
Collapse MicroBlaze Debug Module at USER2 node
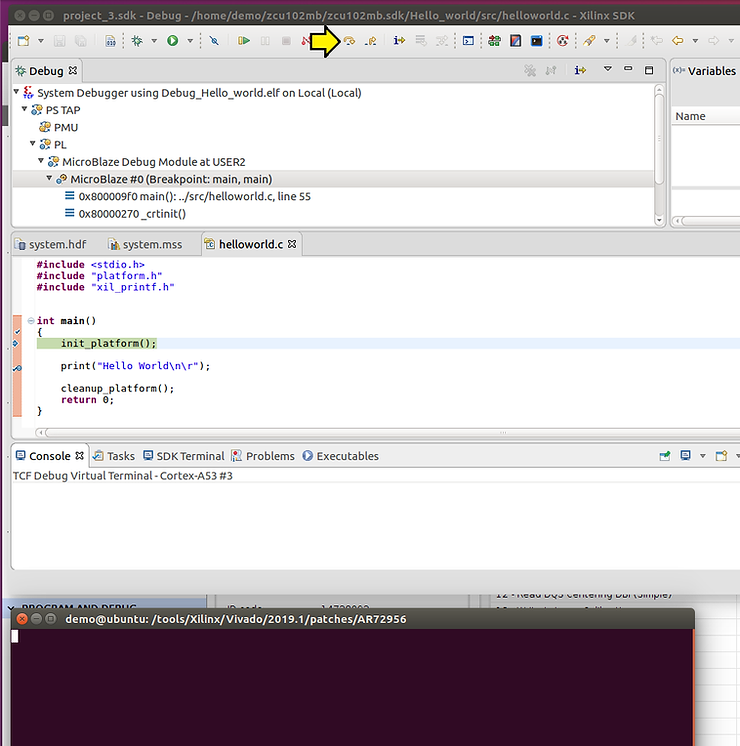coord(41,161)
